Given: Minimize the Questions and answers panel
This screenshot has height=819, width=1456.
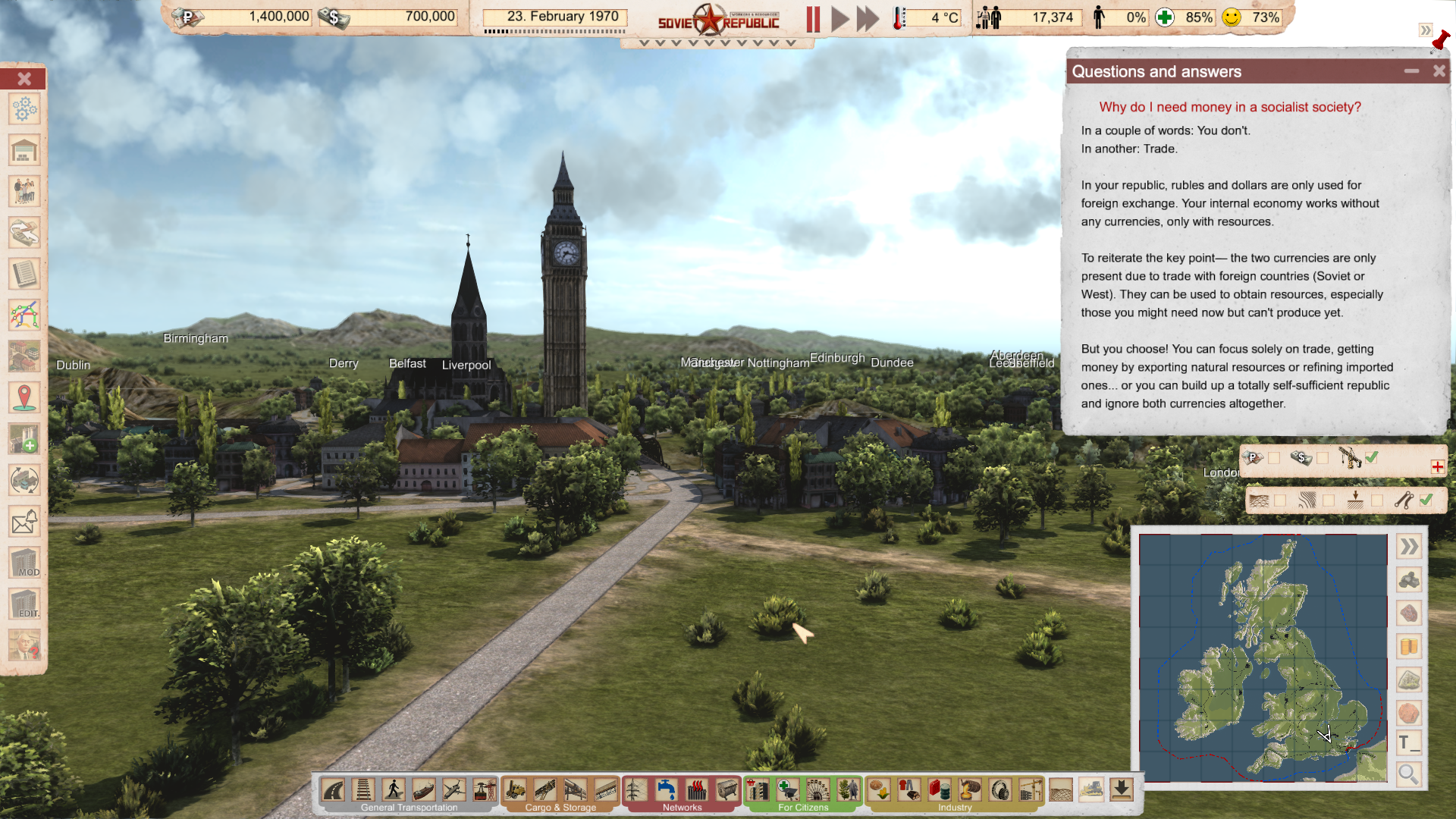Looking at the screenshot, I should pyautogui.click(x=1411, y=71).
